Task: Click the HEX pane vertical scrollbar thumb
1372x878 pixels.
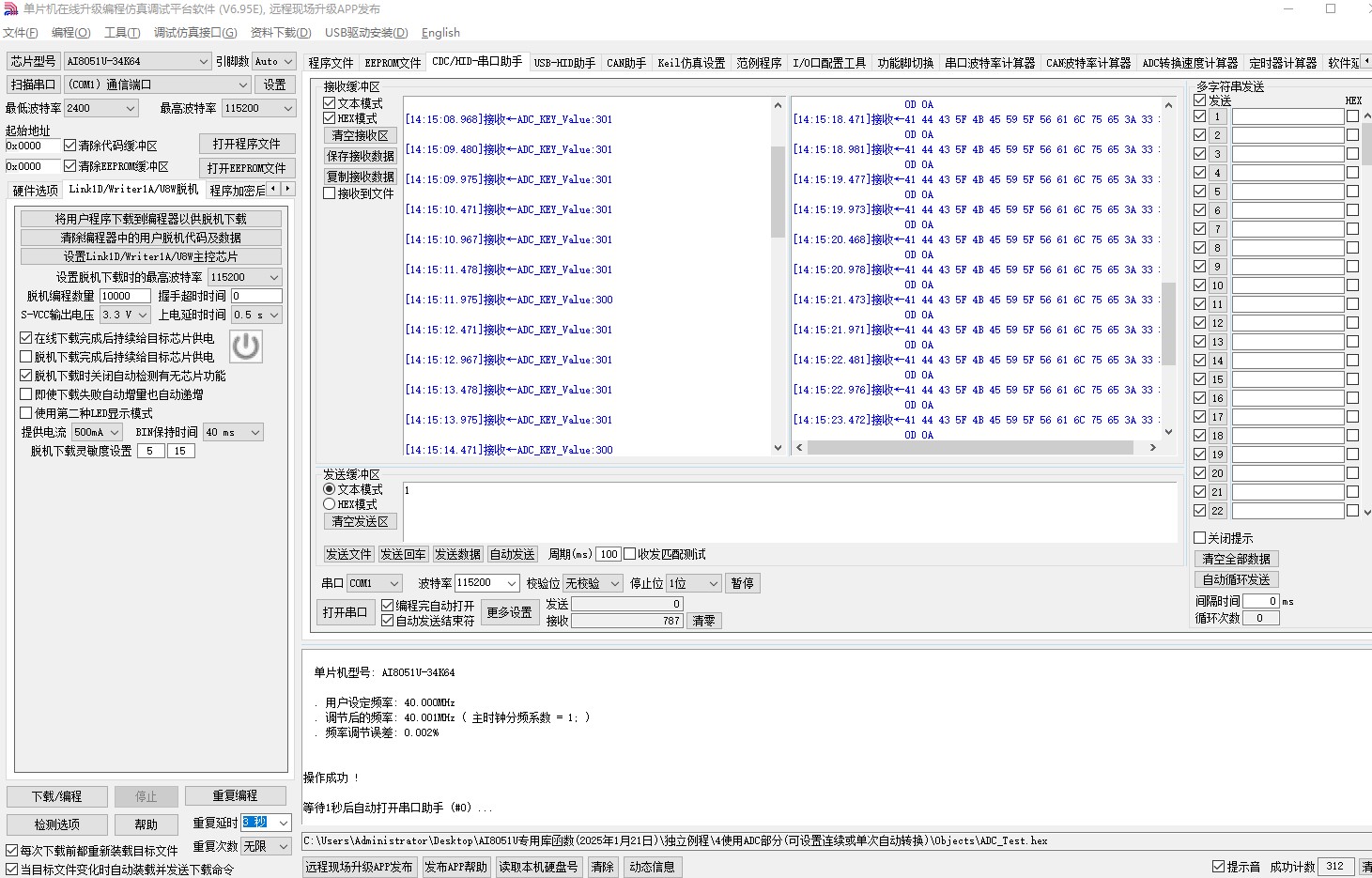Action: pyautogui.click(x=1168, y=323)
